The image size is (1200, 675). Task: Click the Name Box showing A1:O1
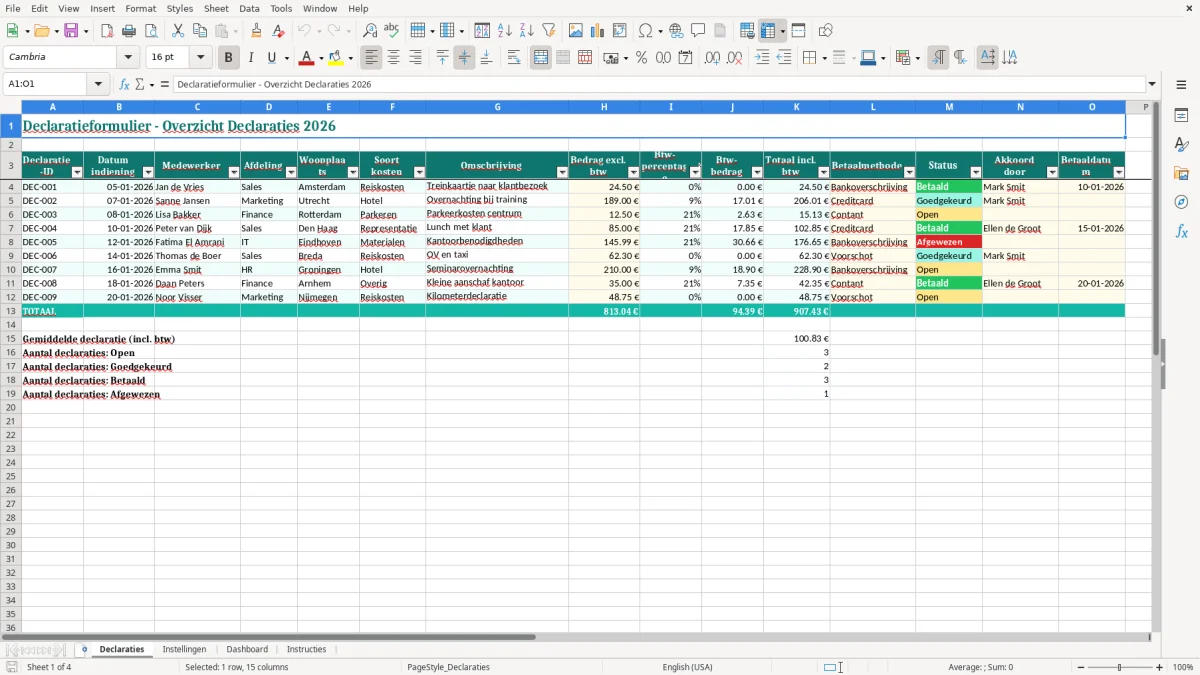[50, 84]
